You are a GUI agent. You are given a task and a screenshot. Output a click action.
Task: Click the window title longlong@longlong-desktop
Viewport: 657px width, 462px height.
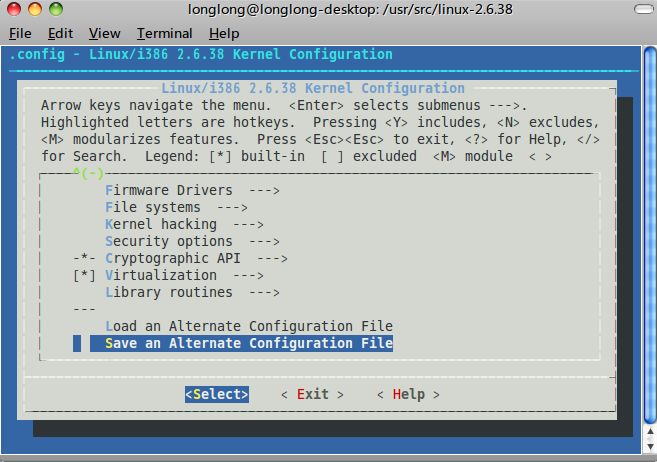tap(350, 9)
